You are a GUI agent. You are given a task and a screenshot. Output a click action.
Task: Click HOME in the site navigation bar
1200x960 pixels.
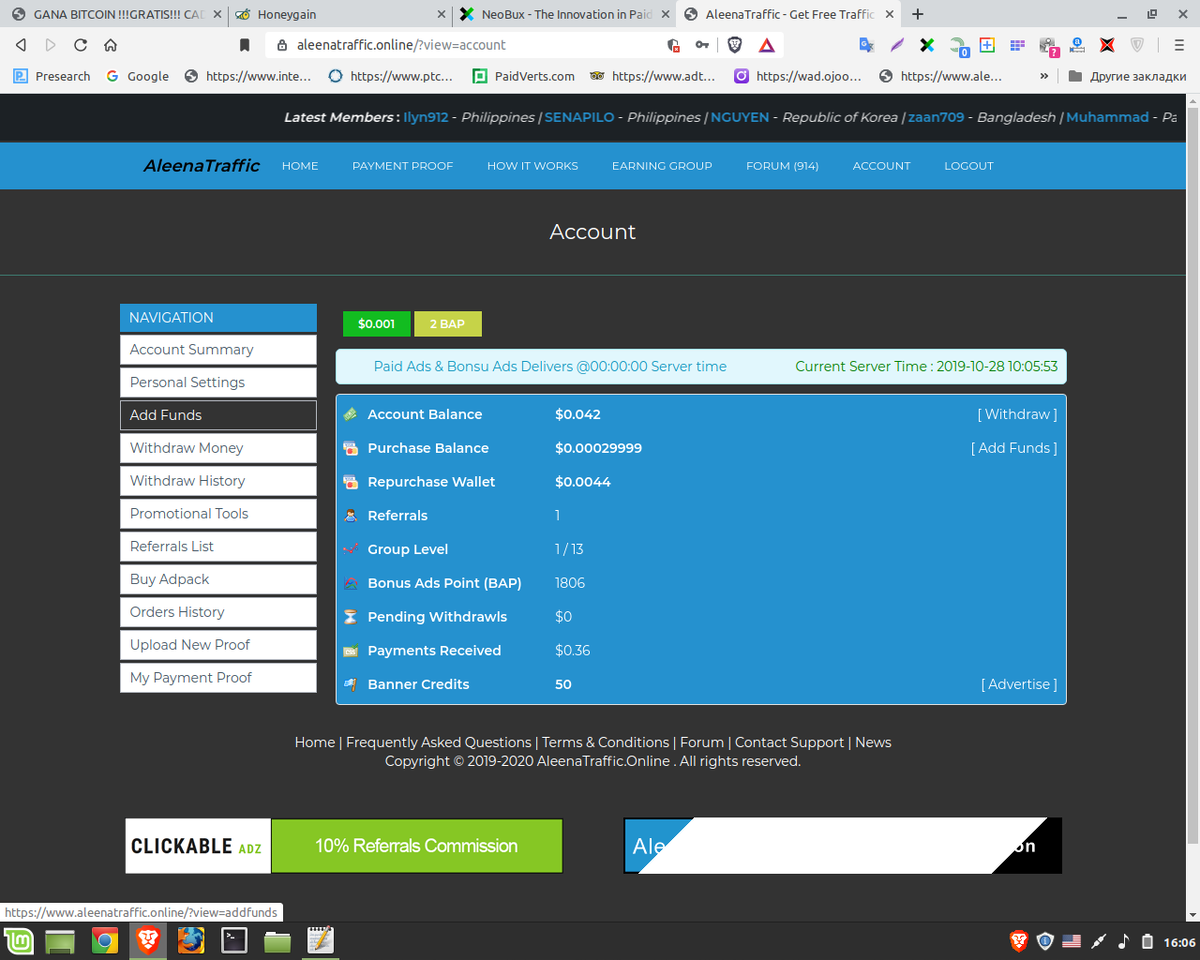pyautogui.click(x=300, y=166)
